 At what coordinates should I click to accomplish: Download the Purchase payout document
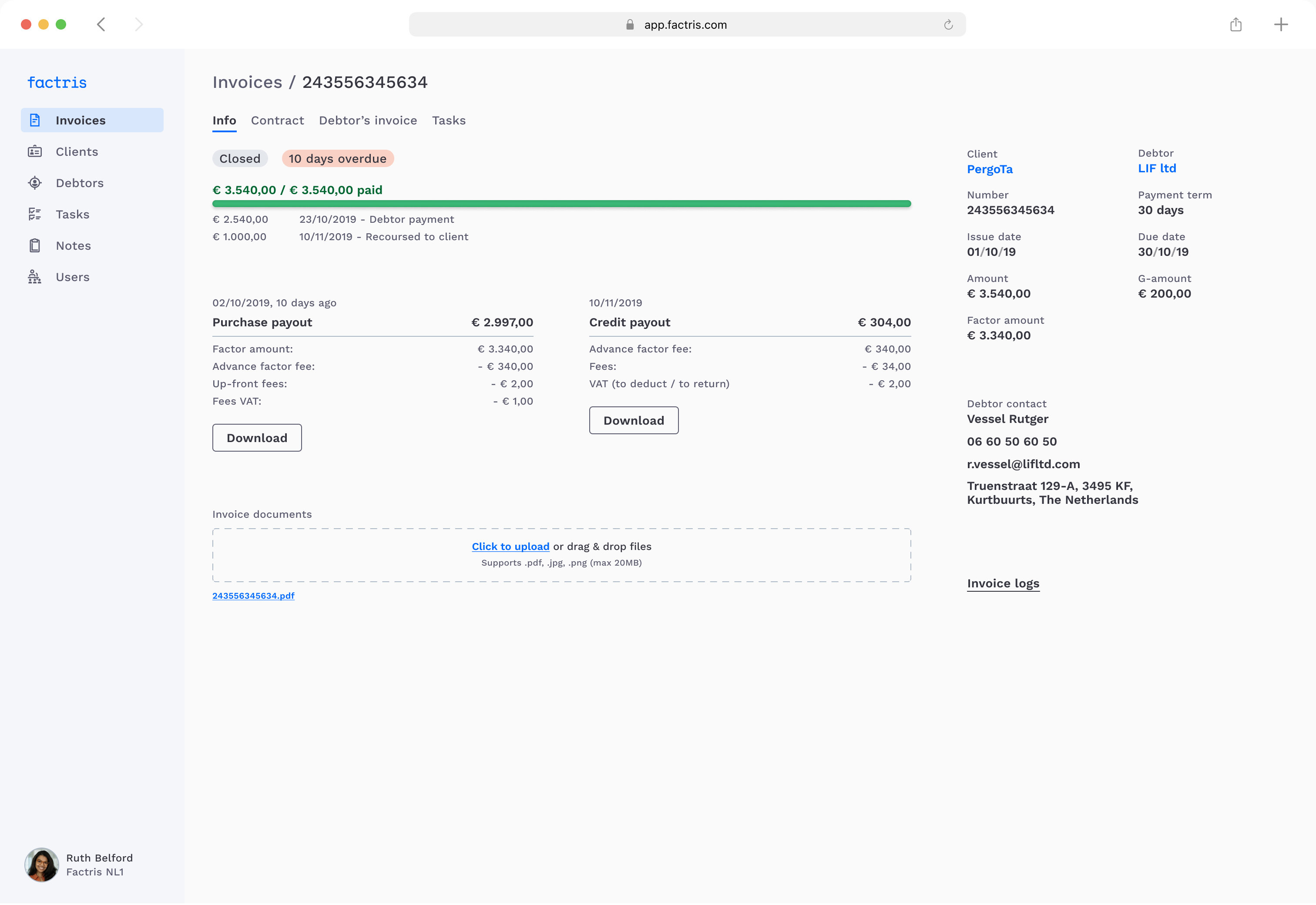pos(256,437)
